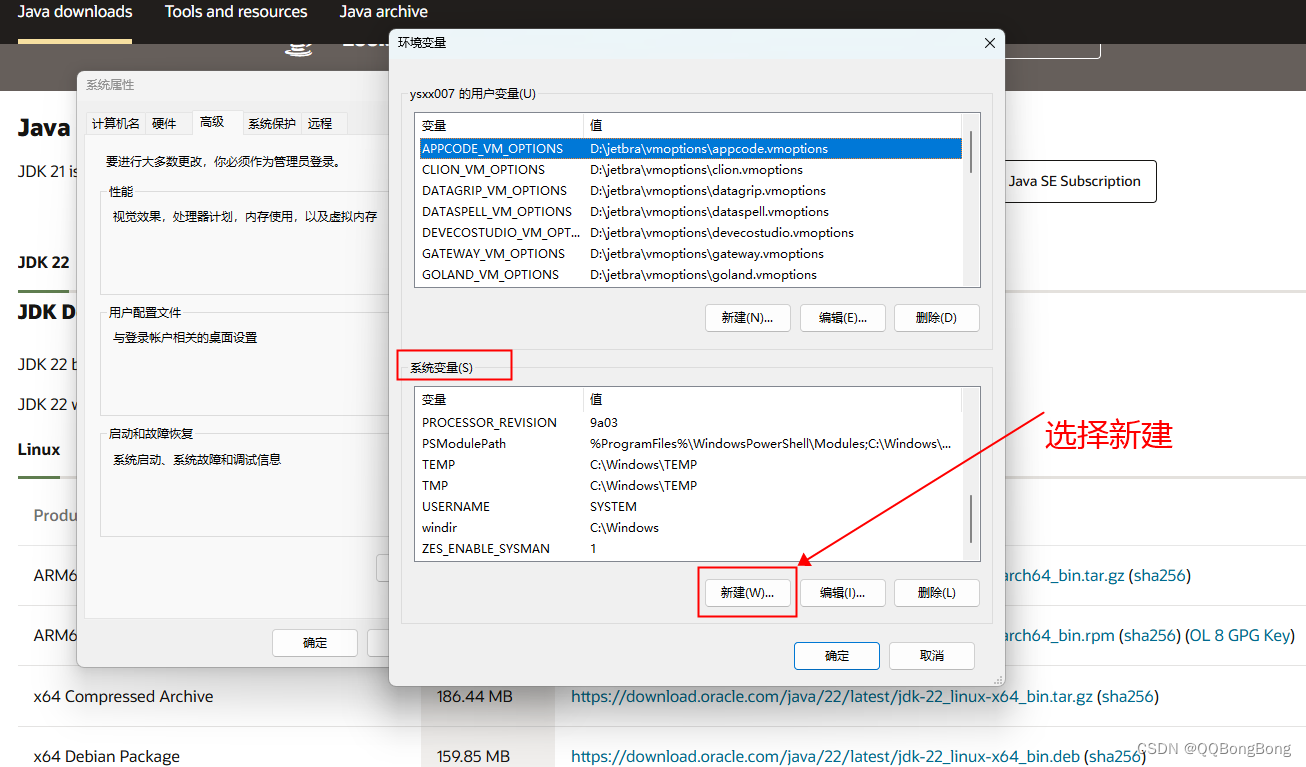Open sha256 link for x64 deb package
The image size is (1306, 767).
click(1114, 756)
